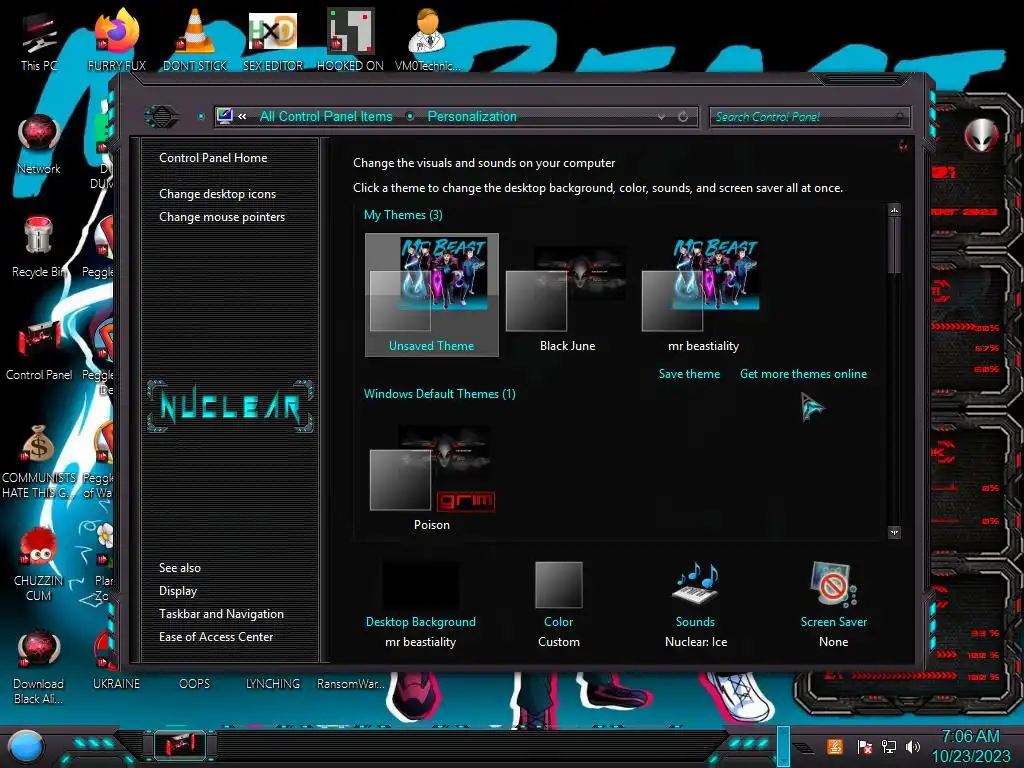Open the RansomWar desktop shortcut
This screenshot has width=1024, height=768.
[x=351, y=683]
